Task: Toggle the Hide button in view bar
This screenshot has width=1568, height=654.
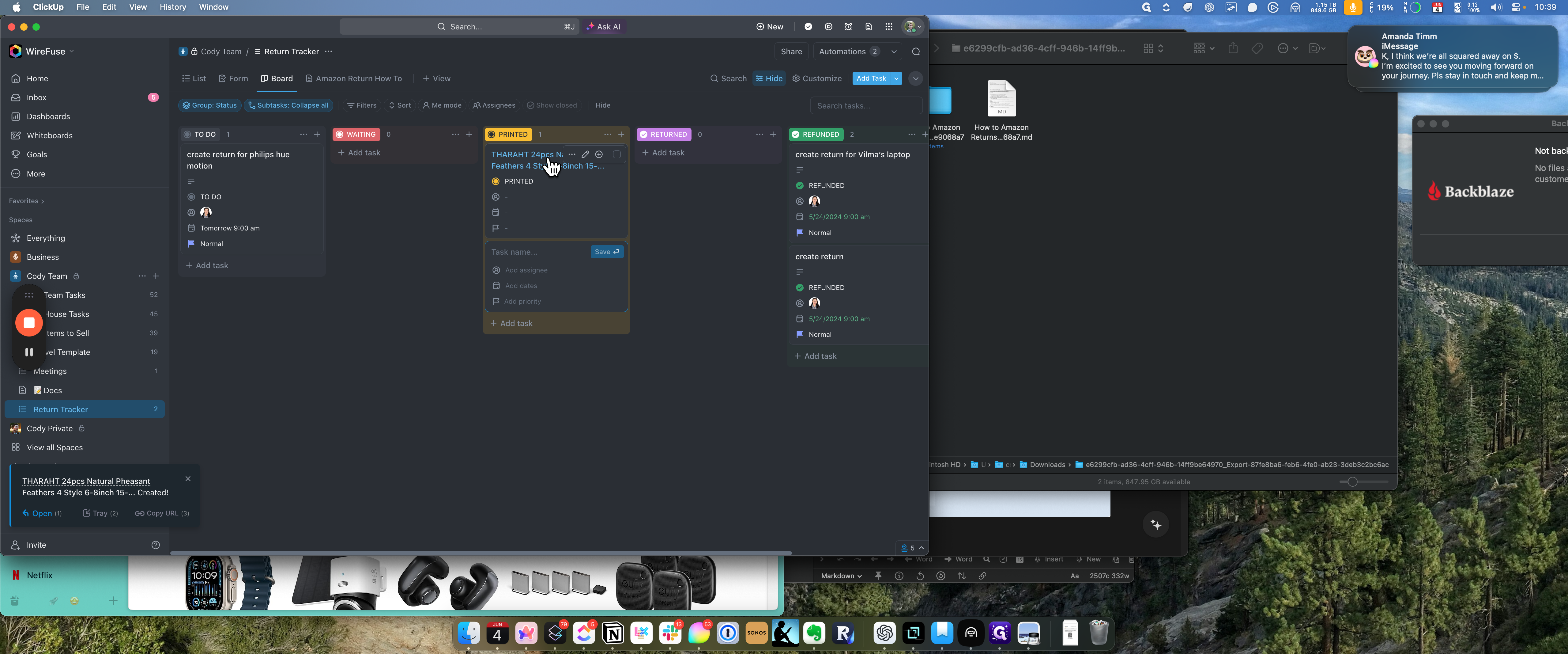Action: point(769,78)
